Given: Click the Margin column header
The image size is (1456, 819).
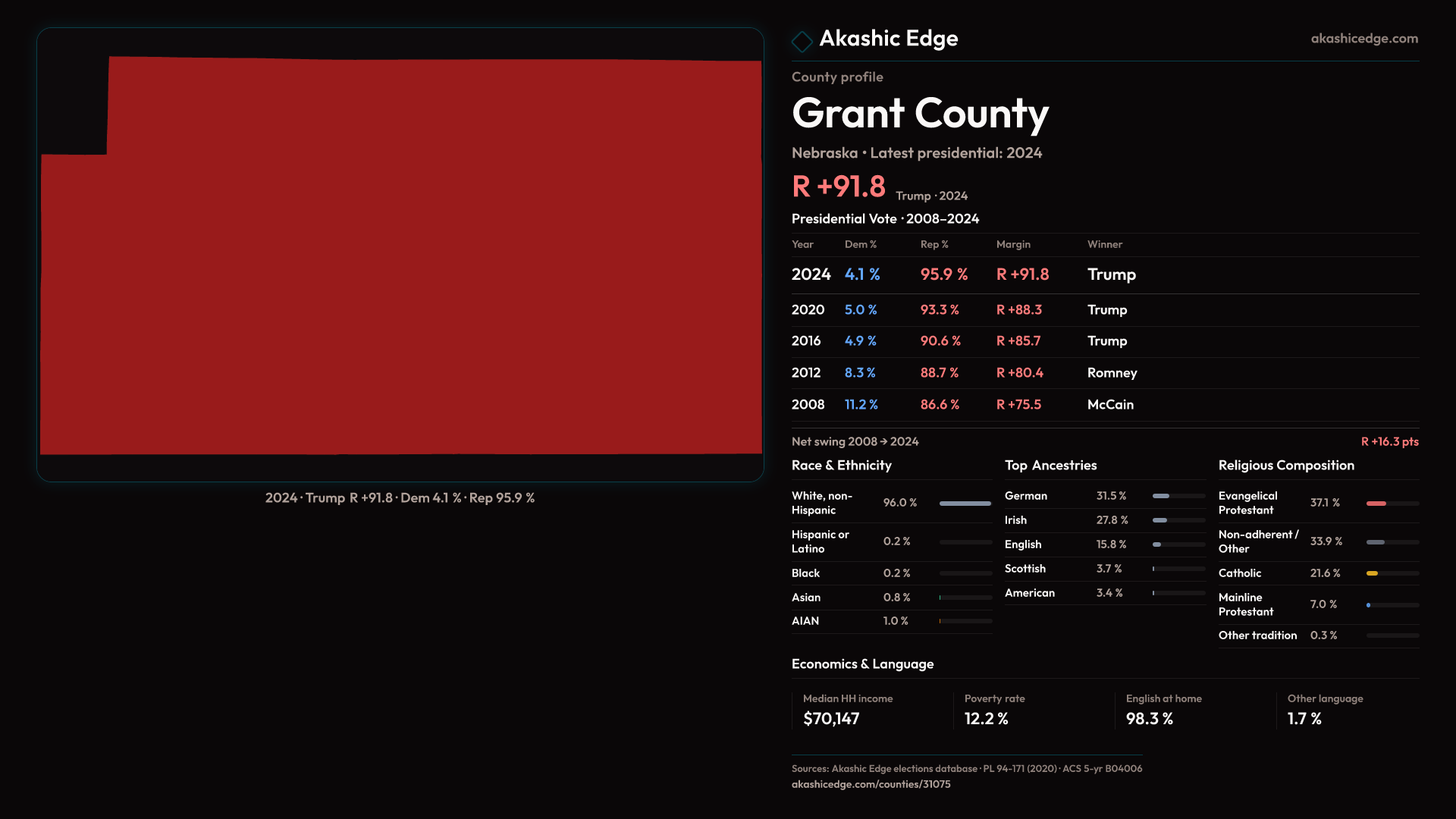Looking at the screenshot, I should [x=1013, y=245].
